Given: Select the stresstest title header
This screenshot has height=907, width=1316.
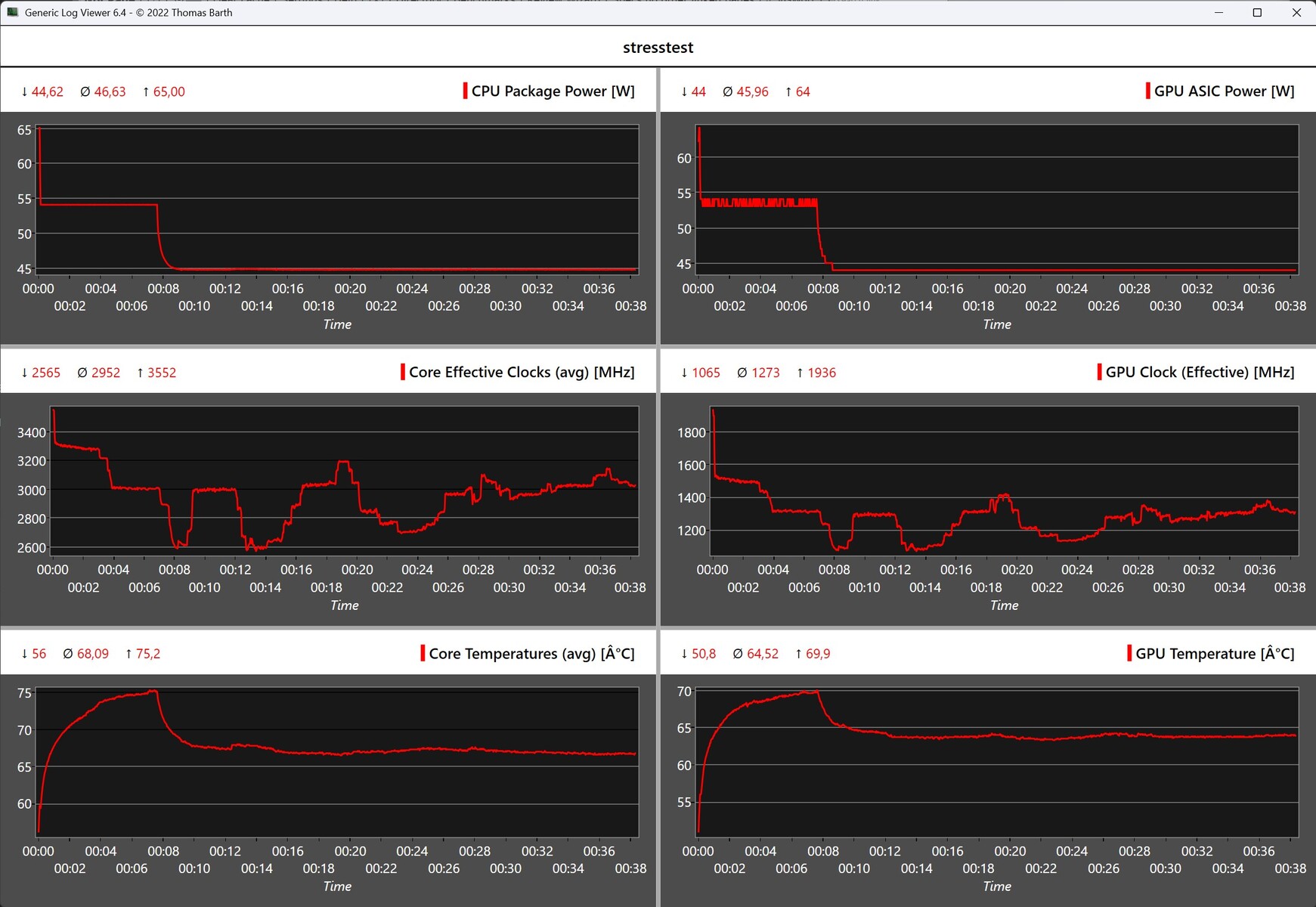Looking at the screenshot, I should coord(658,48).
